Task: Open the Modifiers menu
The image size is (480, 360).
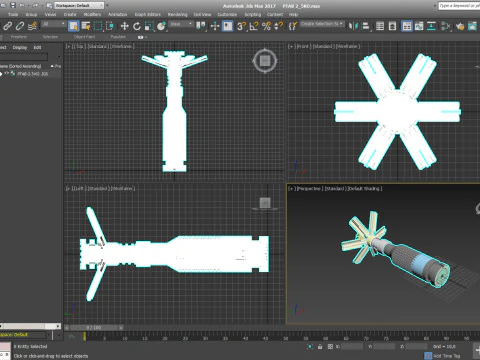Action: point(92,15)
